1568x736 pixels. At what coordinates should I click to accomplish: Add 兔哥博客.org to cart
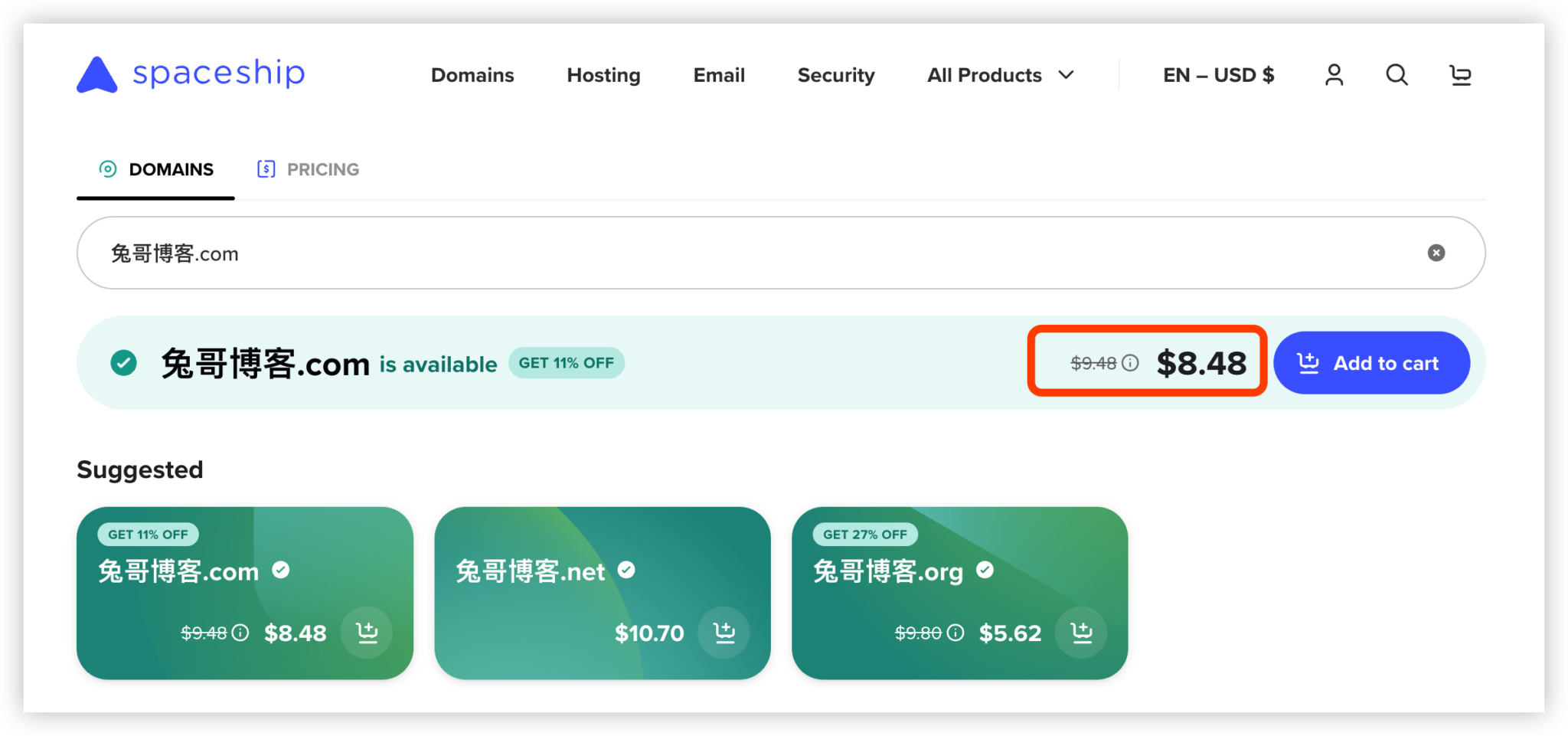[1081, 633]
